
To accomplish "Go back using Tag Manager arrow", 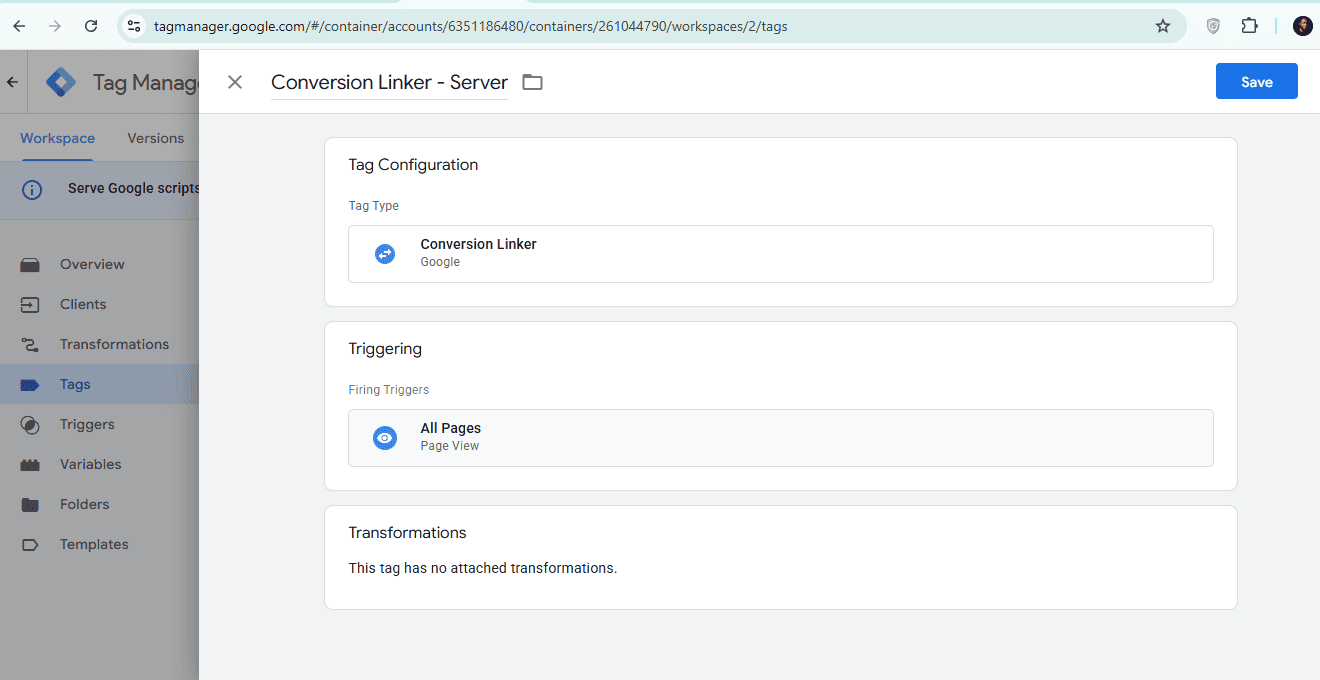I will (x=12, y=82).
